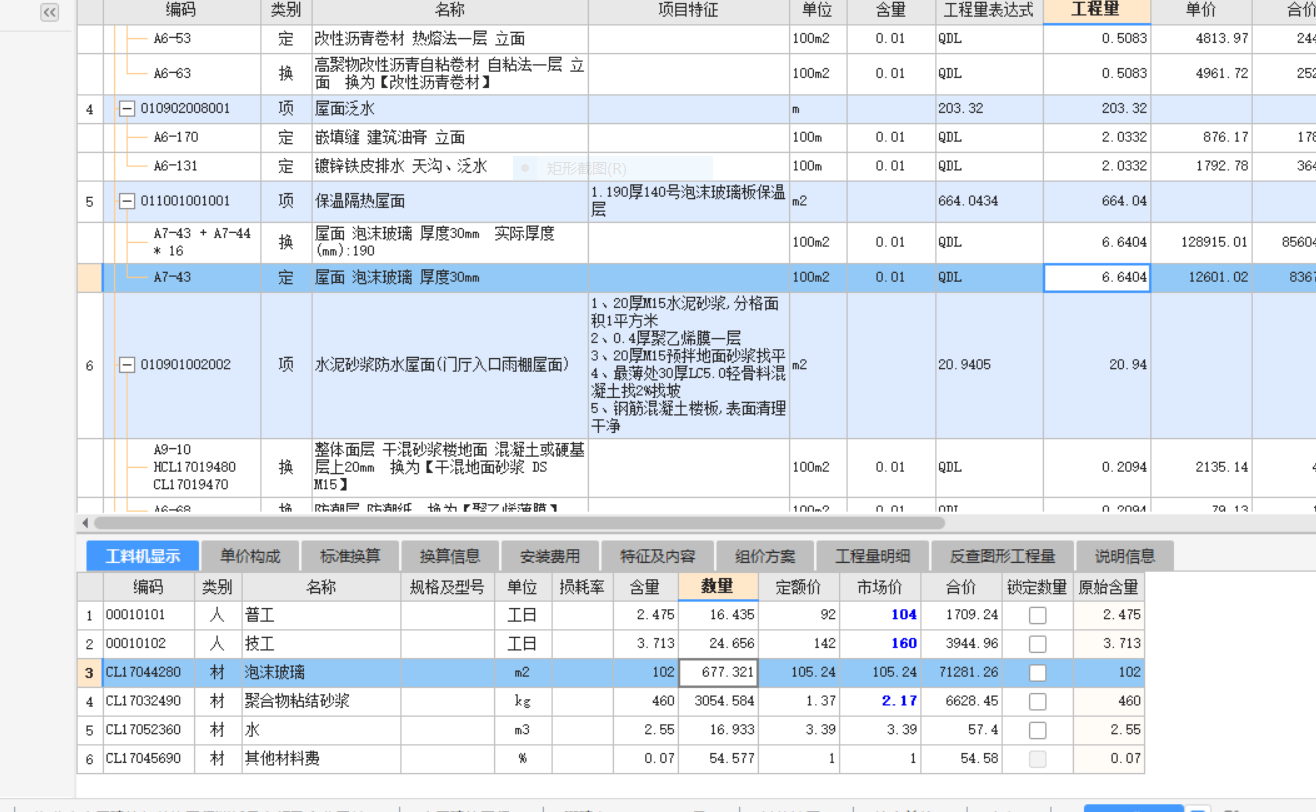Click the 128915.01 unit price cell

click(x=1200, y=243)
